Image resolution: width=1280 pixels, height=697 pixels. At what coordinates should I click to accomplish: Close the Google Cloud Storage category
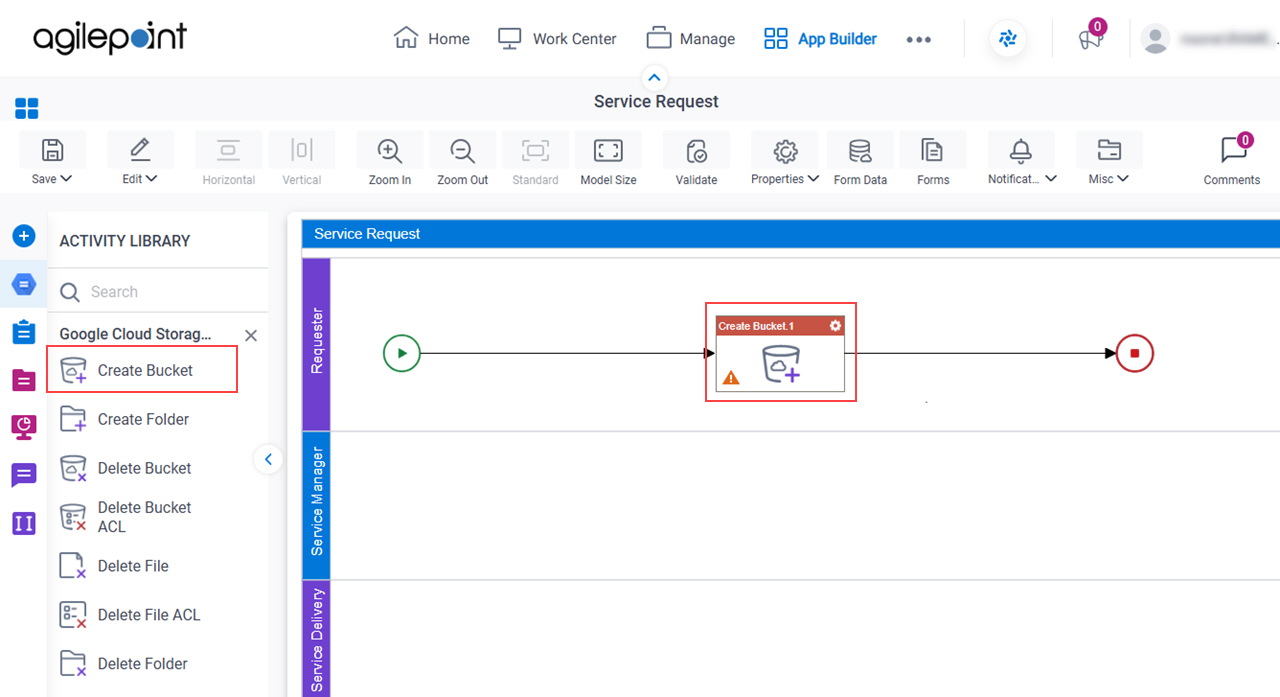(251, 335)
